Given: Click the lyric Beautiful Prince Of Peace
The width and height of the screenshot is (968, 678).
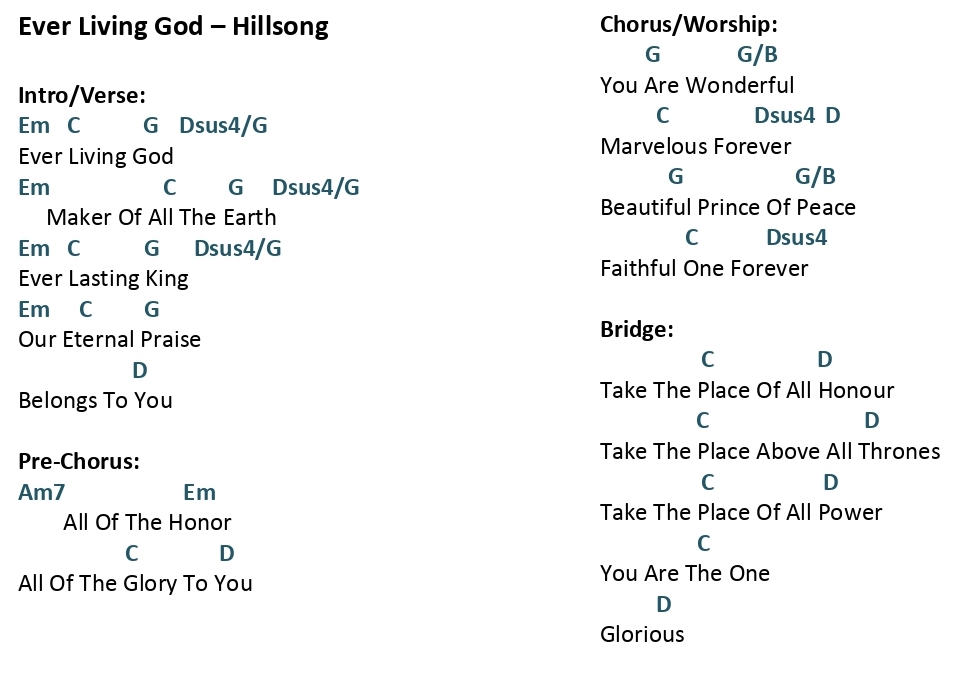Looking at the screenshot, I should (728, 207).
